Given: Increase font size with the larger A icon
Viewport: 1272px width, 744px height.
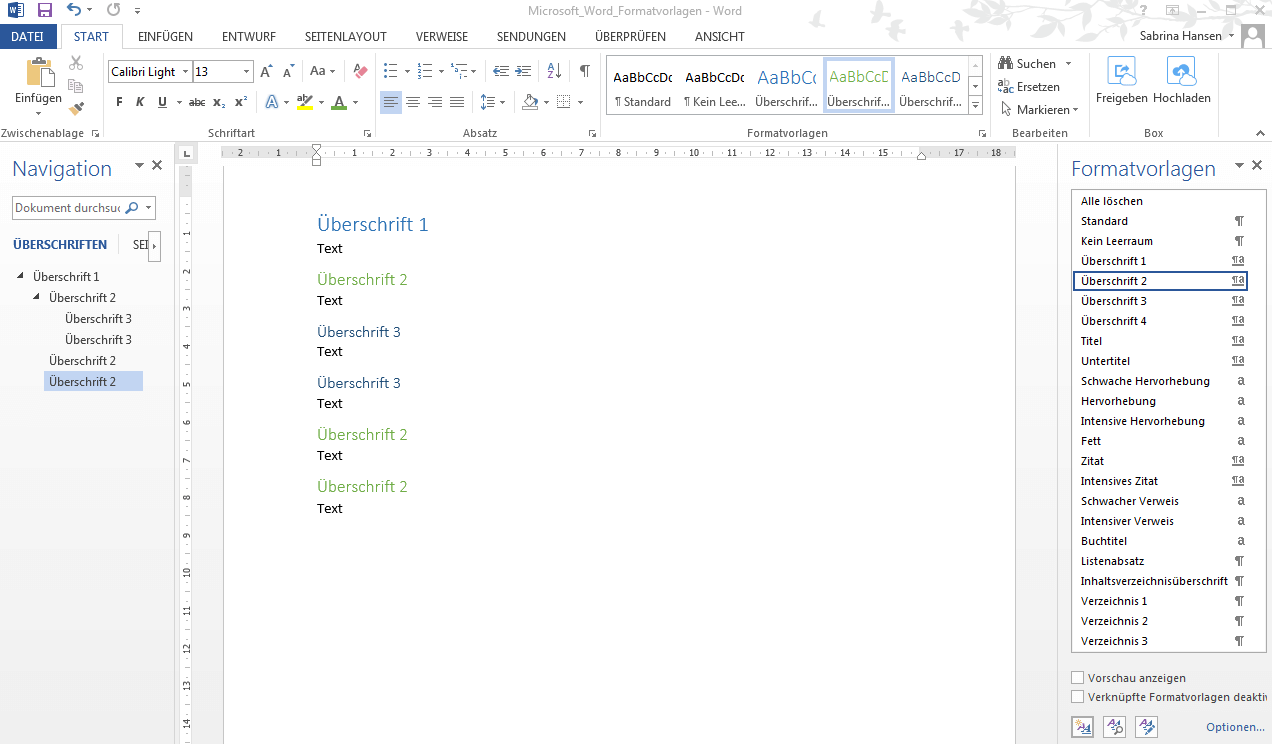Looking at the screenshot, I should point(266,72).
